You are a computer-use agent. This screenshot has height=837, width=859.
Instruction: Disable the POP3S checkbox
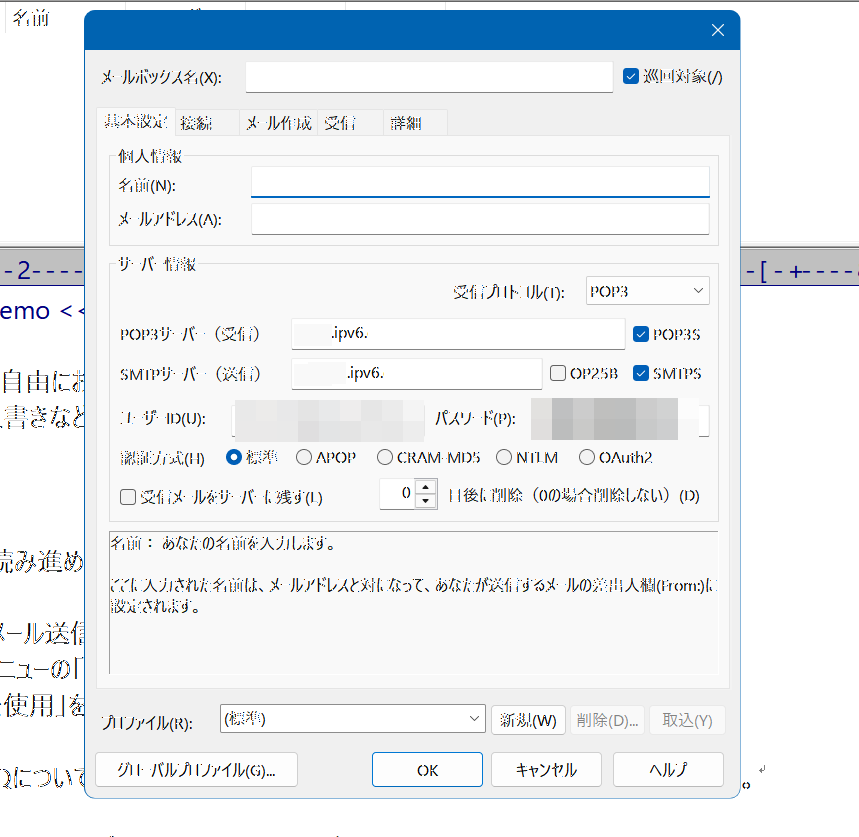point(641,335)
